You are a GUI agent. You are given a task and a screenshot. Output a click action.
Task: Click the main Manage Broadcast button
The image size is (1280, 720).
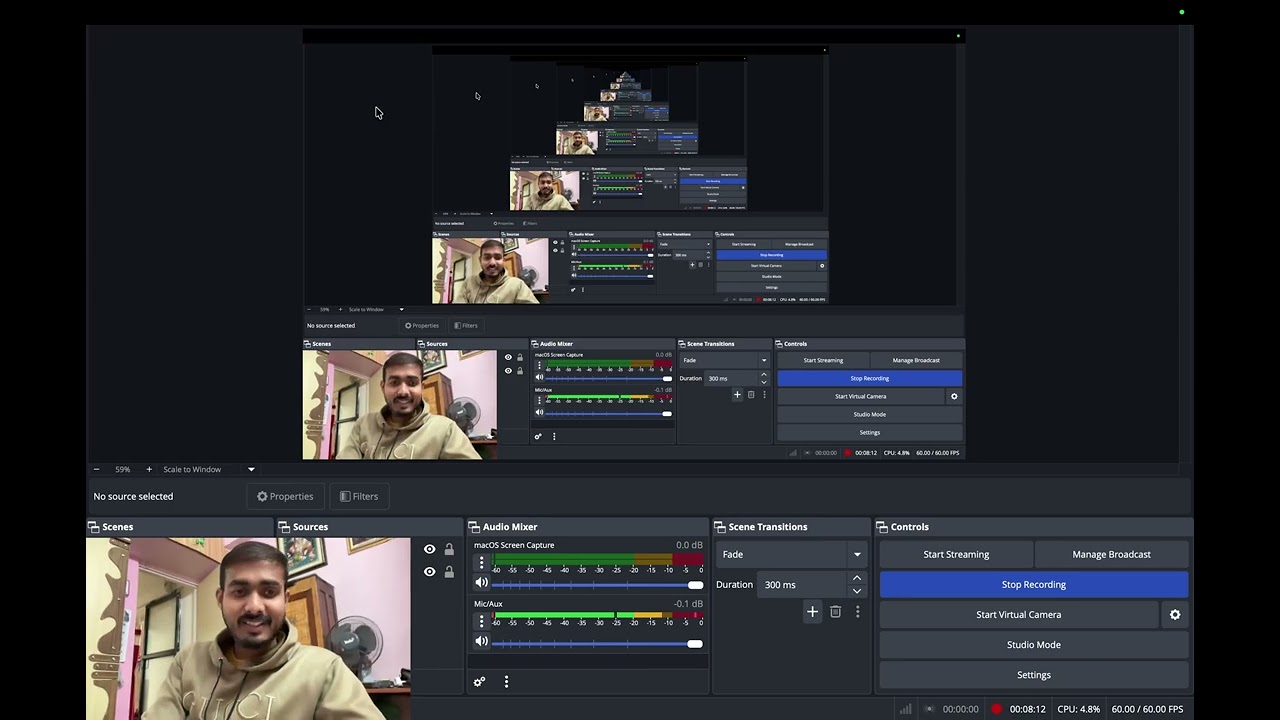[1111, 554]
